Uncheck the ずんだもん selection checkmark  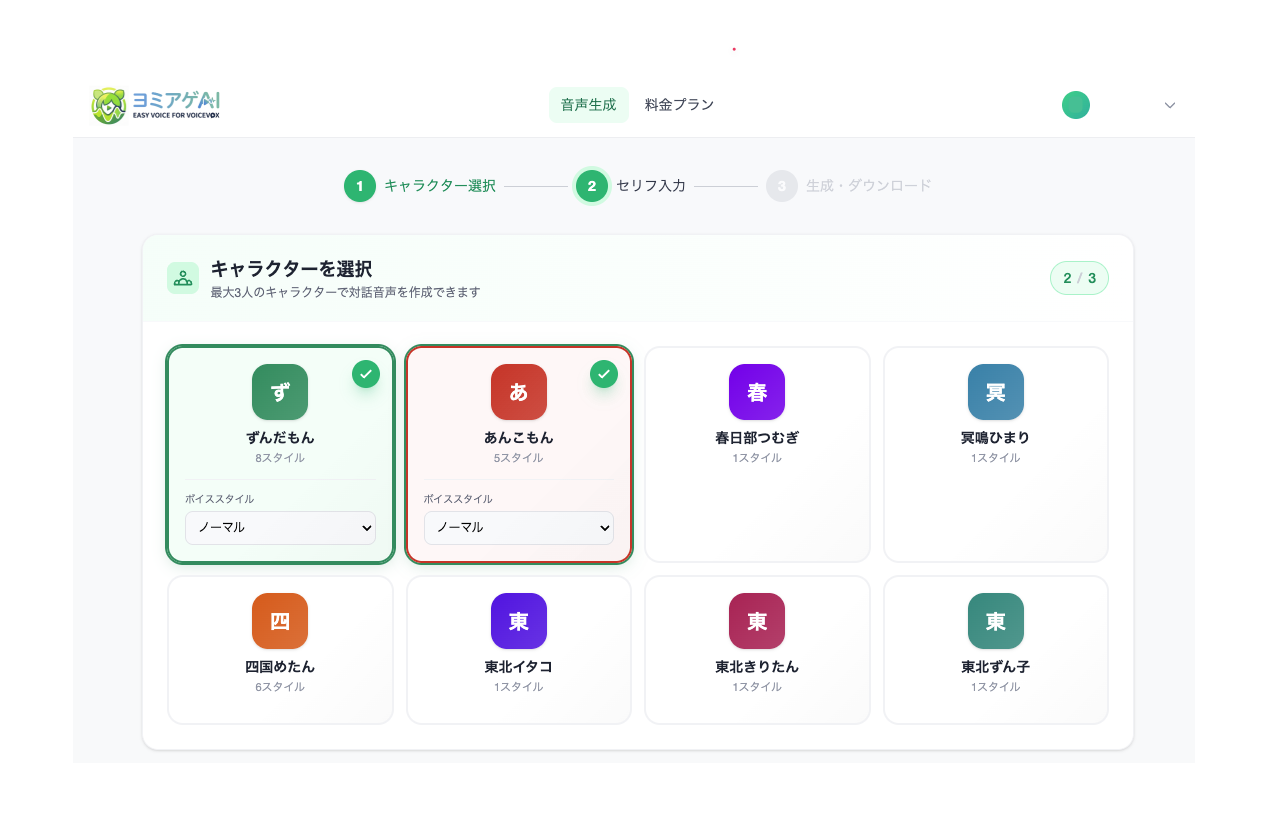click(366, 374)
